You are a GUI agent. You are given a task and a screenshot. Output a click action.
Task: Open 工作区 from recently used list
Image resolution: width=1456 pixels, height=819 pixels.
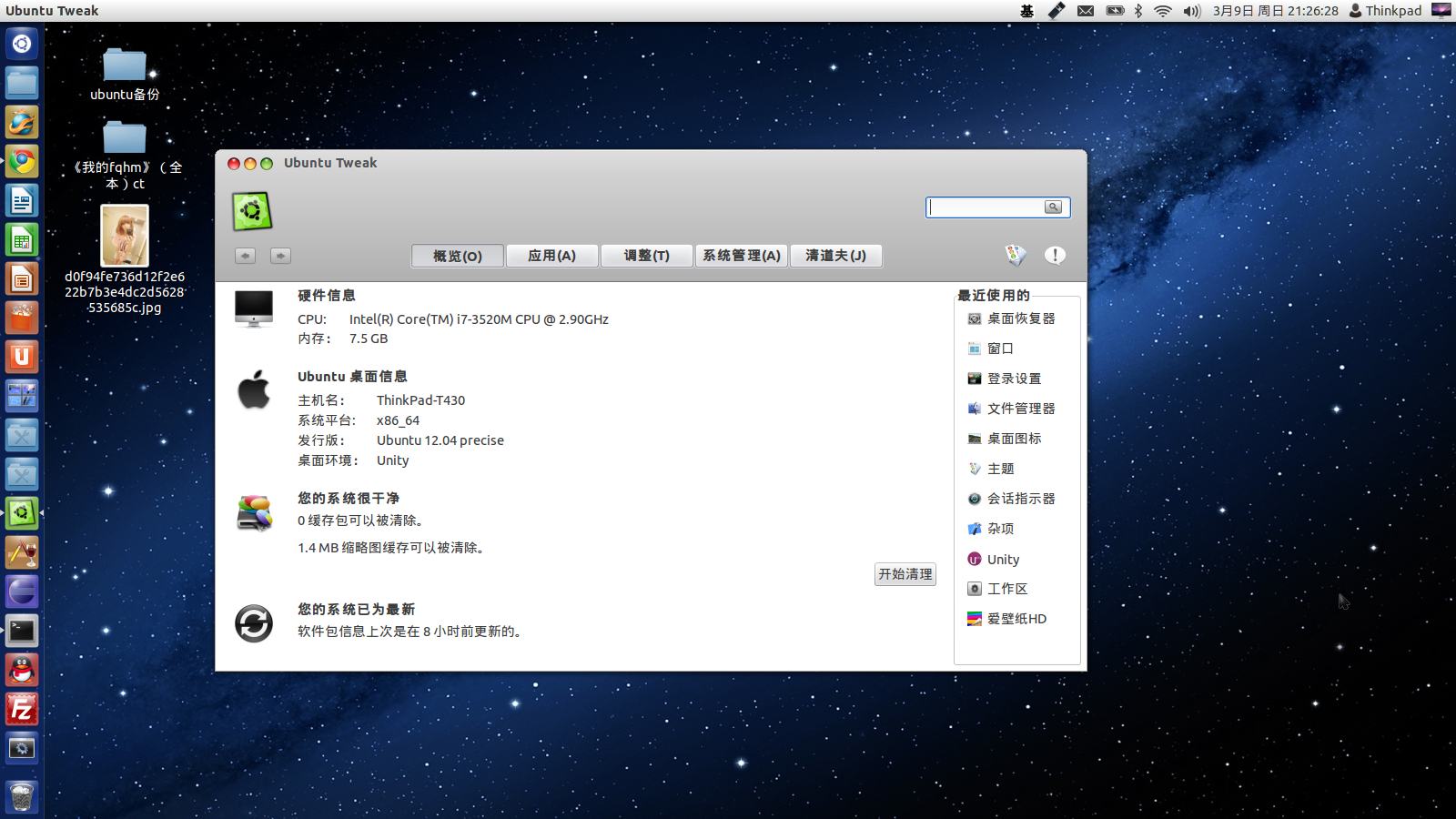pyautogui.click(x=997, y=589)
